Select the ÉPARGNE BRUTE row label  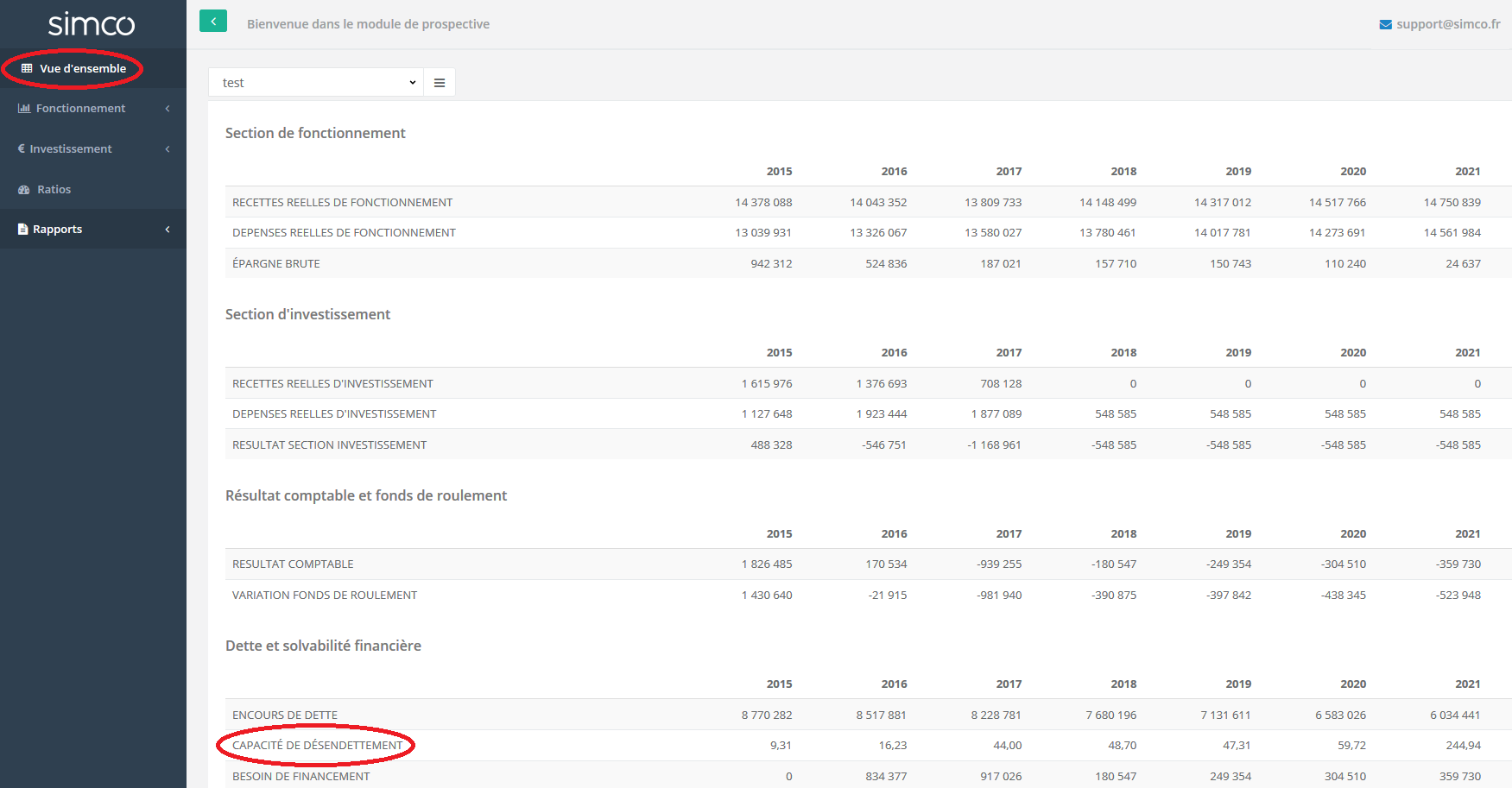[275, 264]
